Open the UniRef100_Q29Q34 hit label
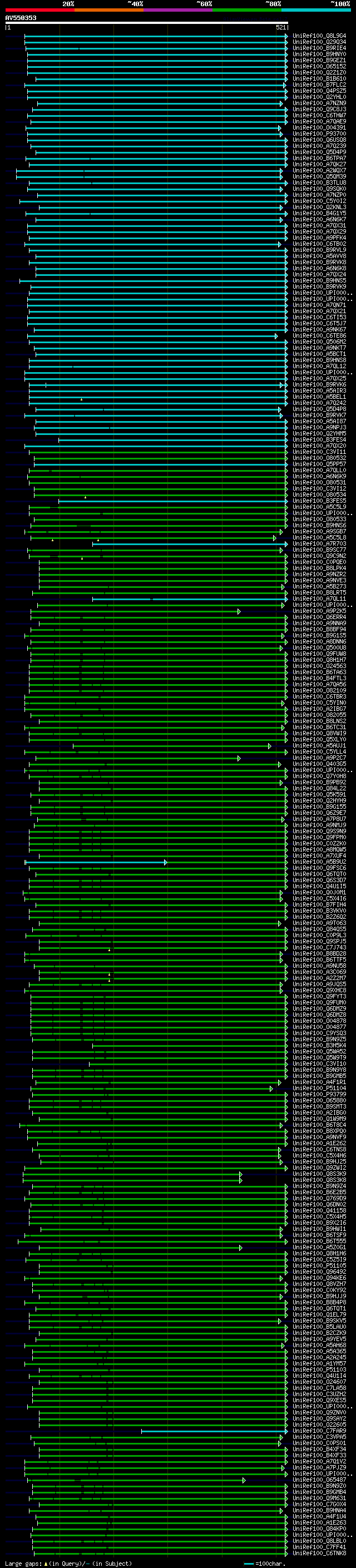 pyautogui.click(x=319, y=42)
